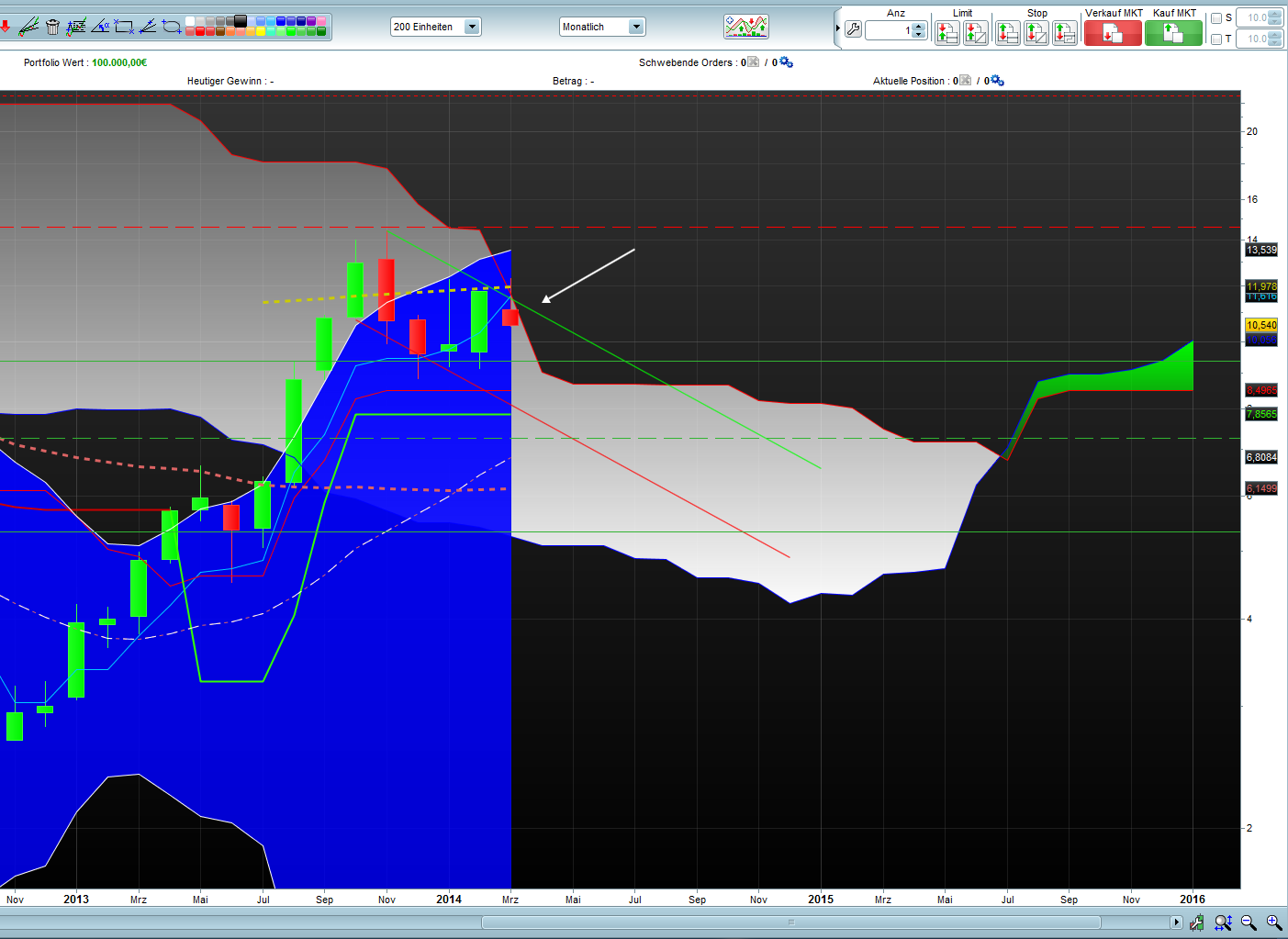
Task: Click the 2015 time axis label
Action: [821, 900]
